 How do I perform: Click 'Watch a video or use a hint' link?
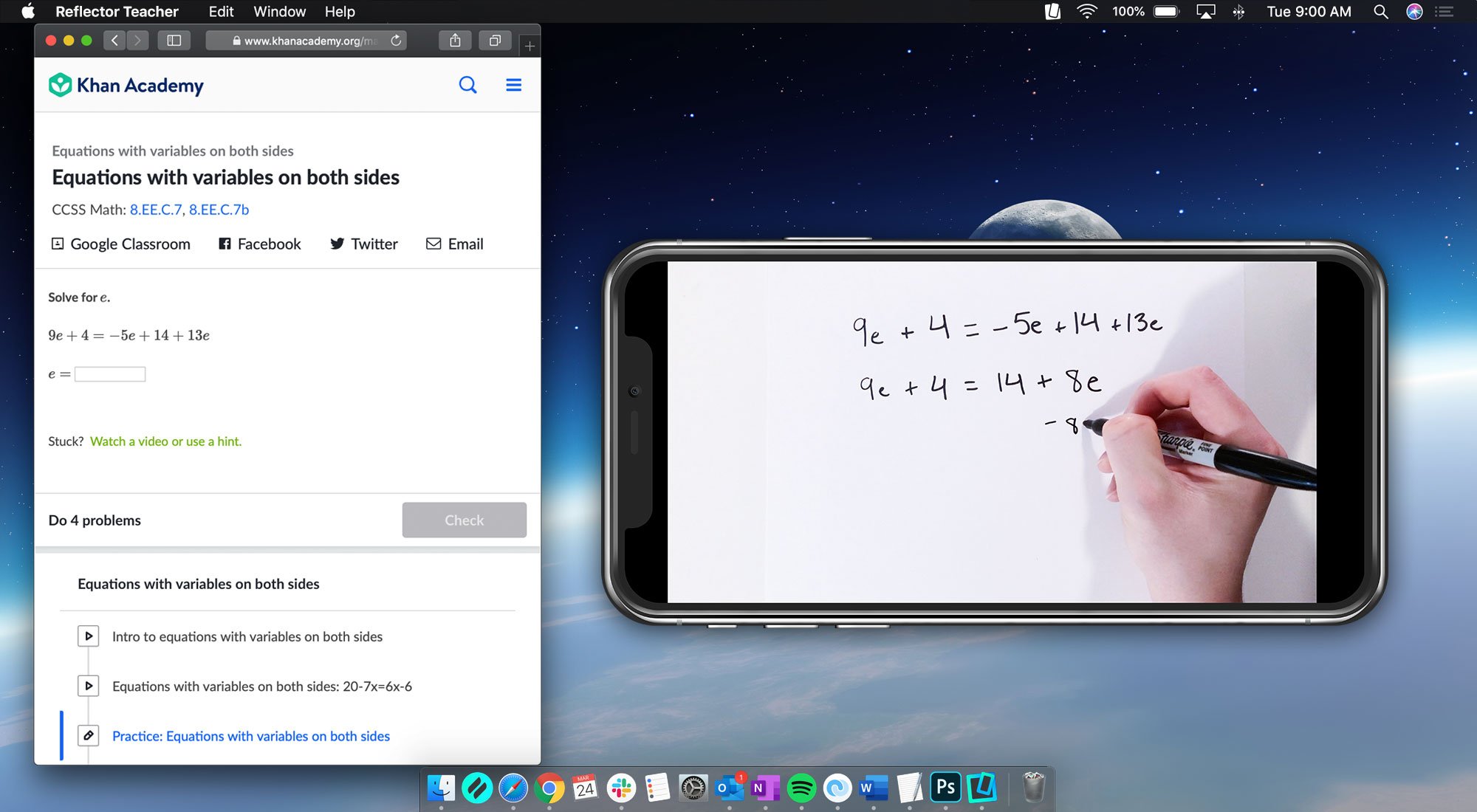pos(165,441)
